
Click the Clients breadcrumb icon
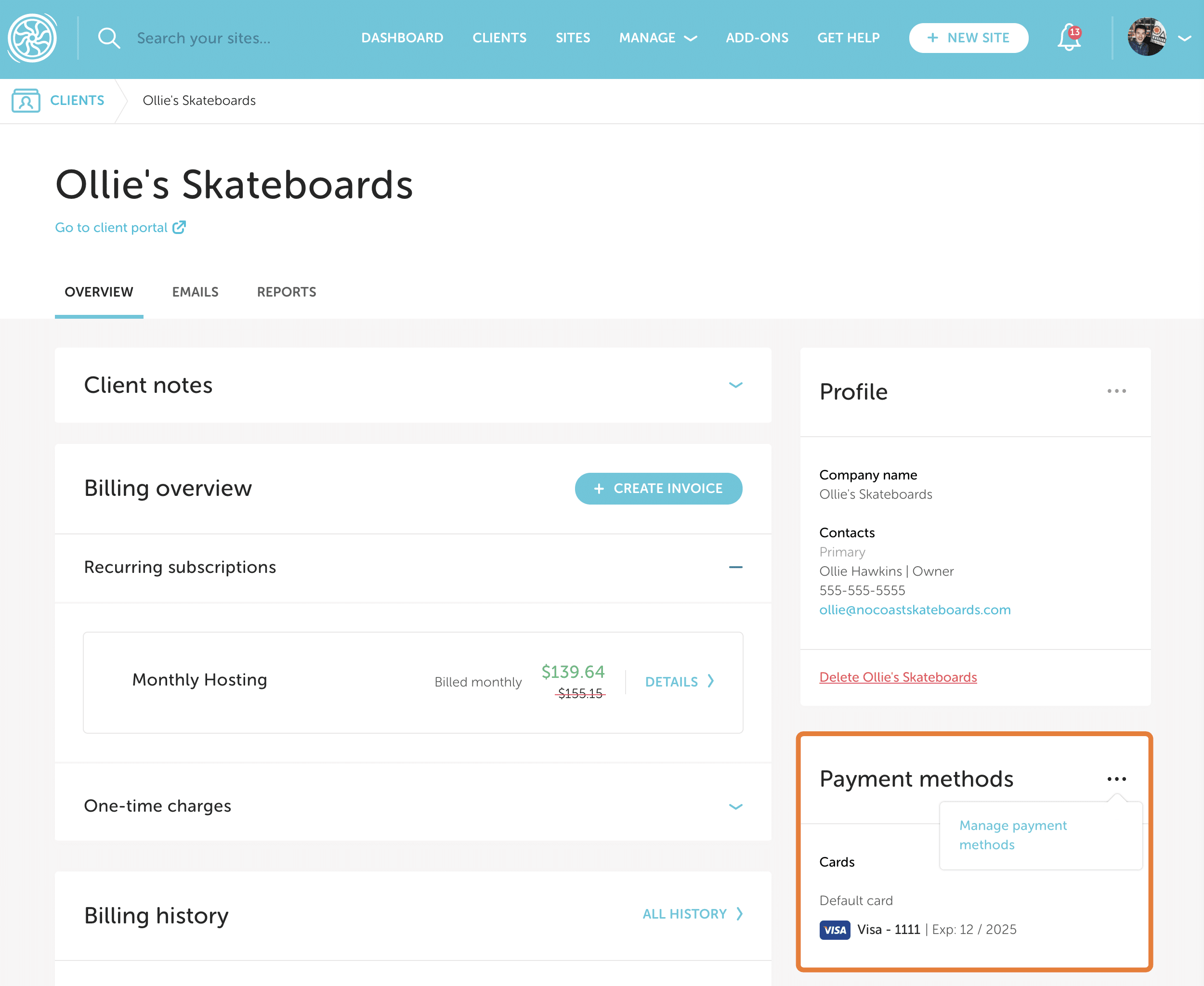[26, 101]
